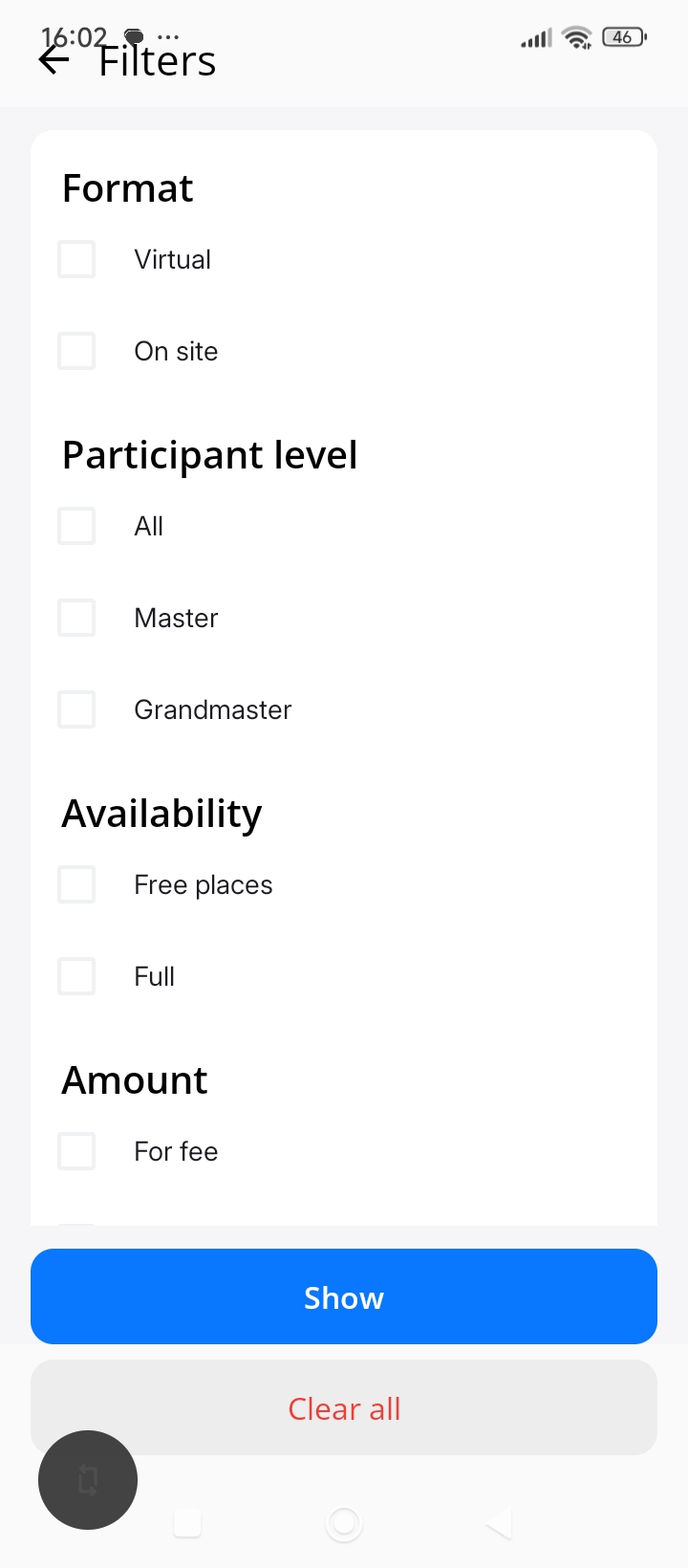Viewport: 688px width, 1568px height.
Task: Tap the Grandmaster label text
Action: coord(213,709)
